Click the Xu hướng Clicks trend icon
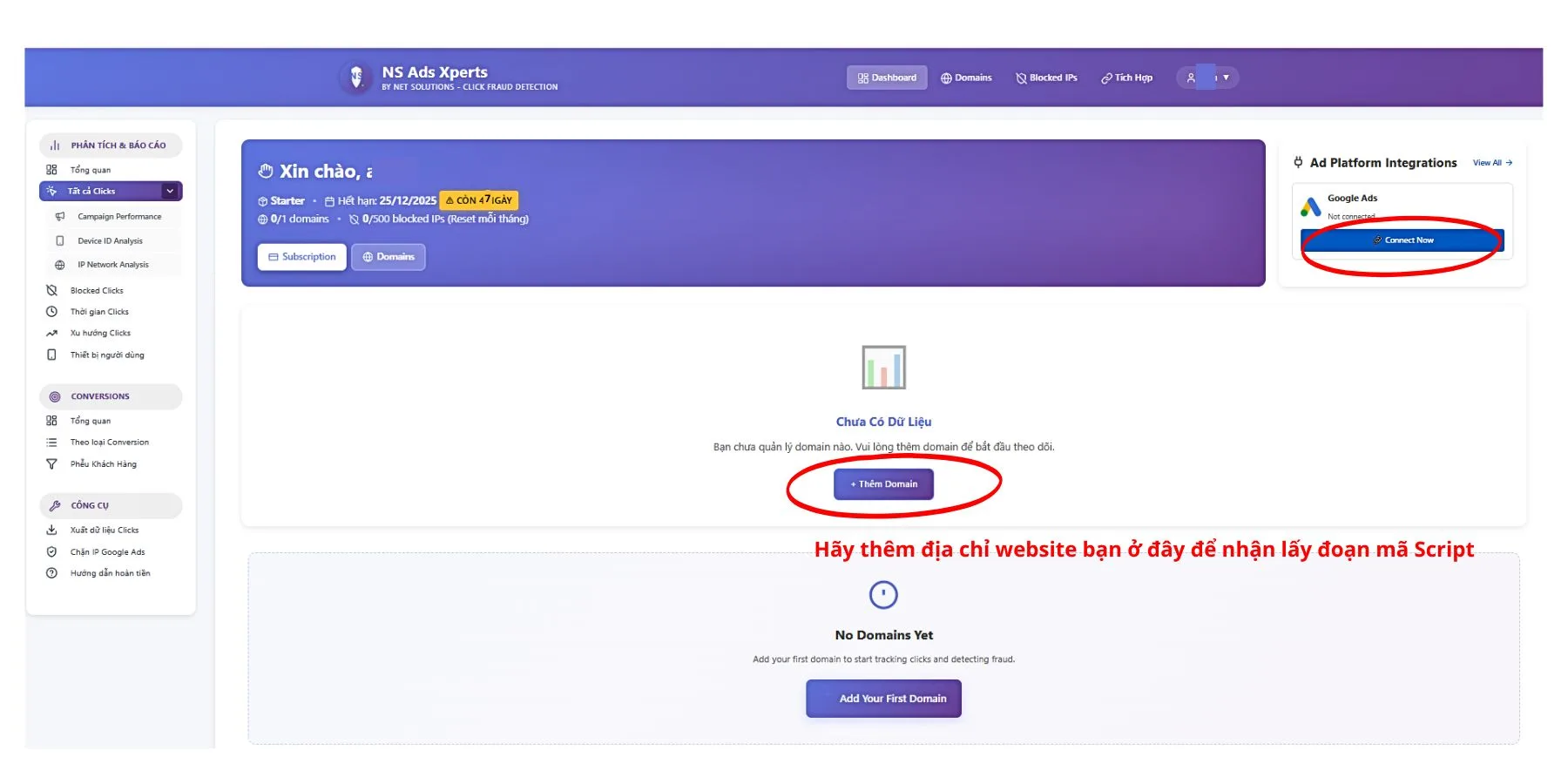The height and width of the screenshot is (784, 1568). [x=51, y=333]
